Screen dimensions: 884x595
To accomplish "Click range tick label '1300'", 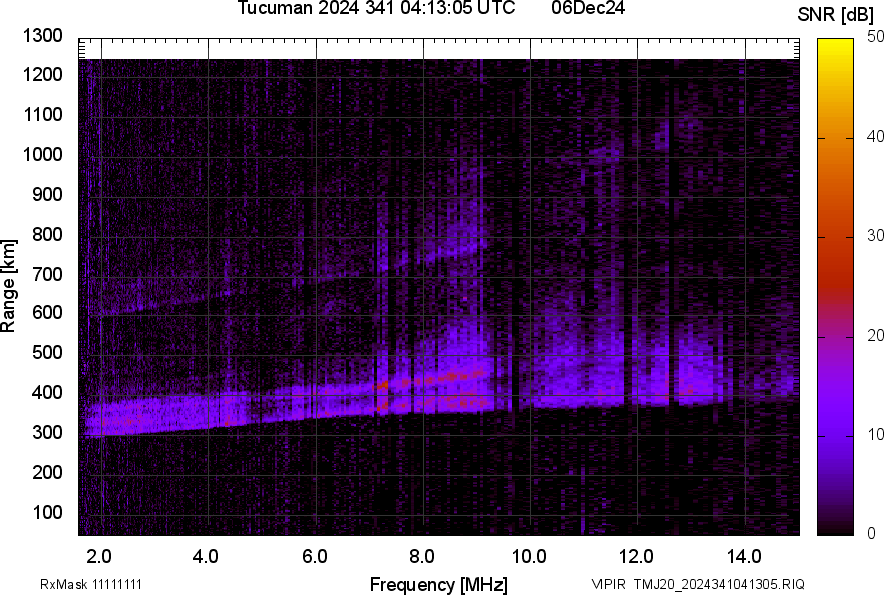I will 42,36.
